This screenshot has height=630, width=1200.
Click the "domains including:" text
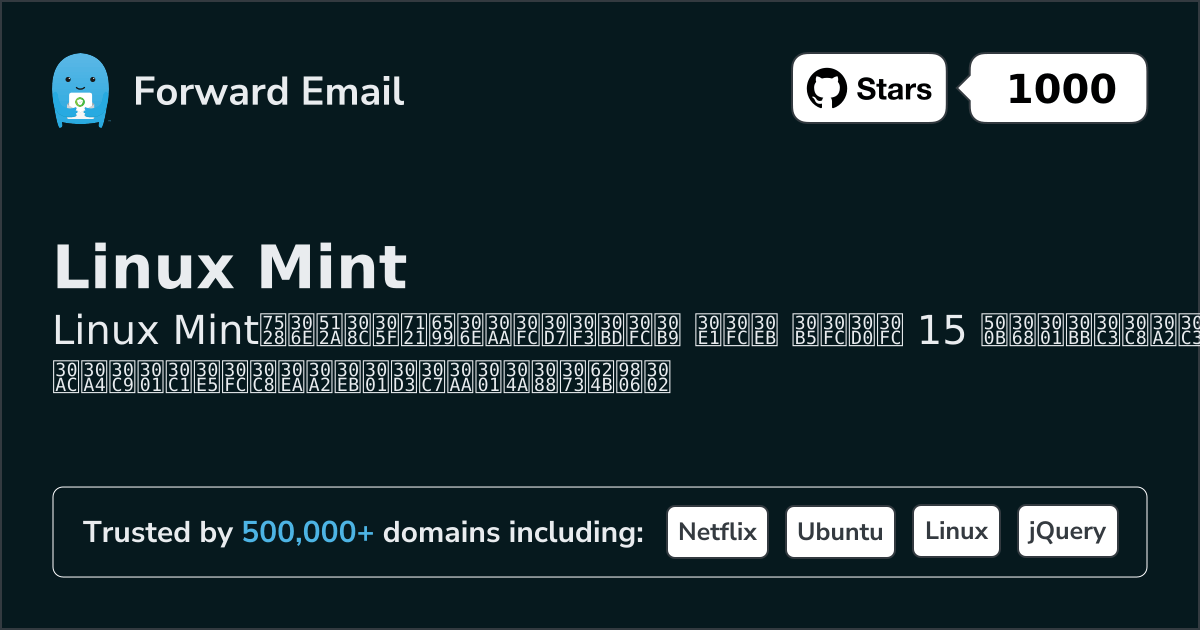tap(513, 533)
